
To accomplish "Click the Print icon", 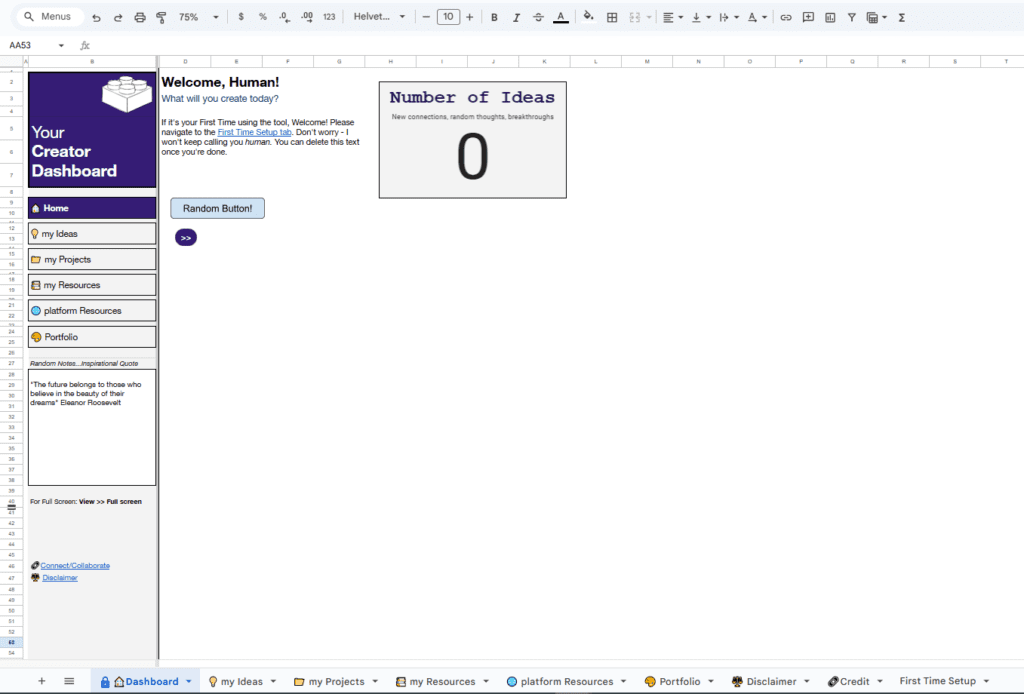I will [x=140, y=18].
